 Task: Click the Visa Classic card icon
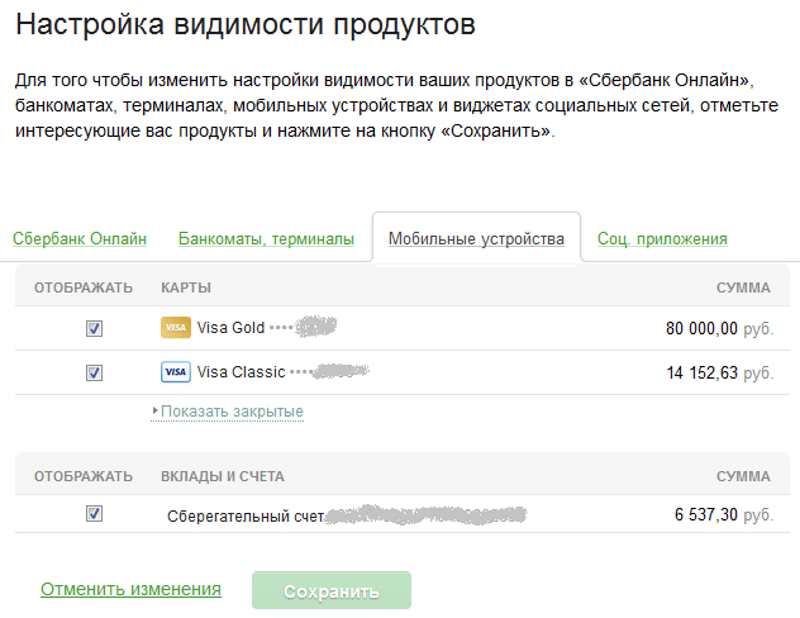[176, 372]
